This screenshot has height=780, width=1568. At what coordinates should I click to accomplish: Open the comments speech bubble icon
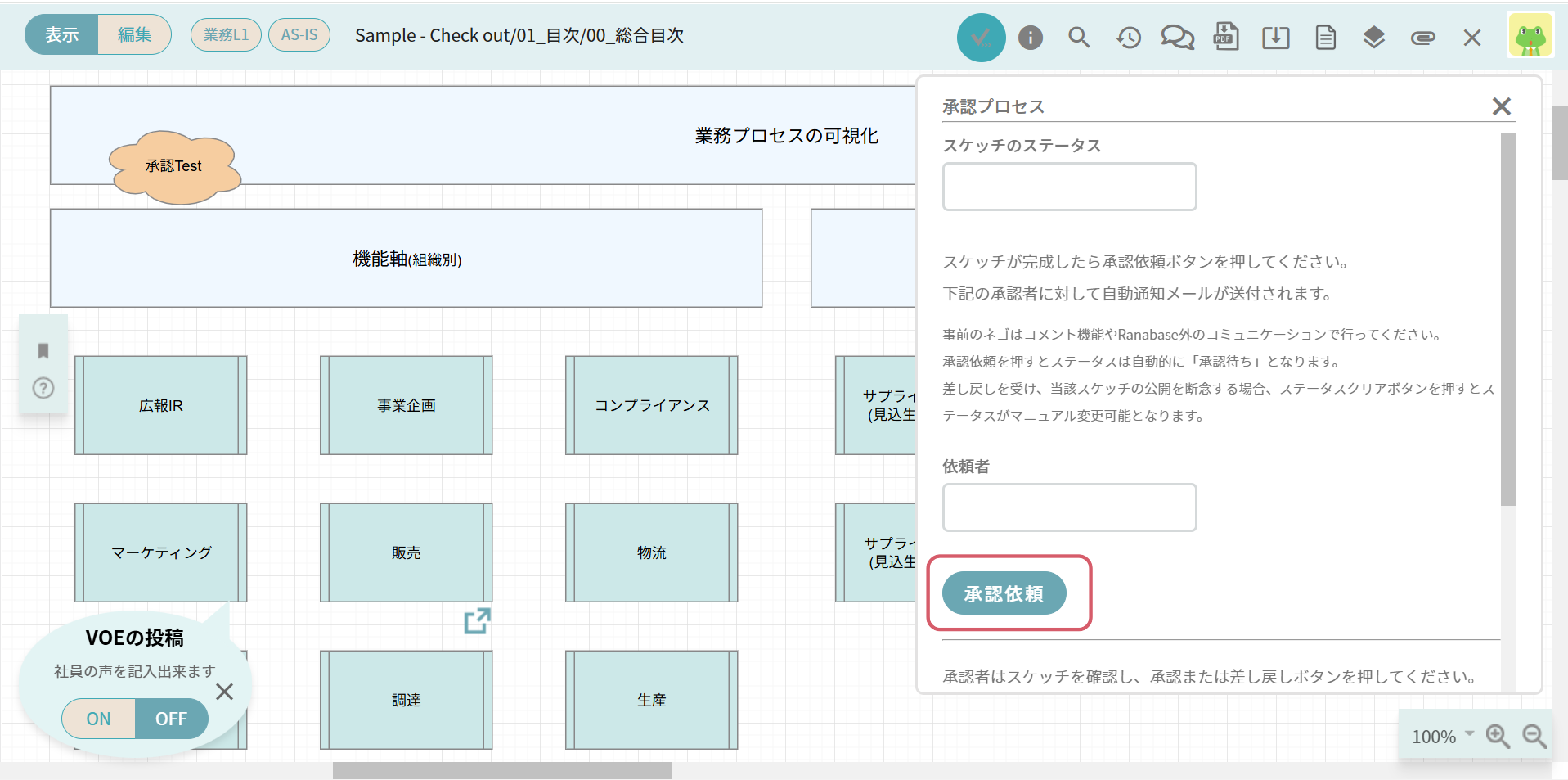(1177, 38)
